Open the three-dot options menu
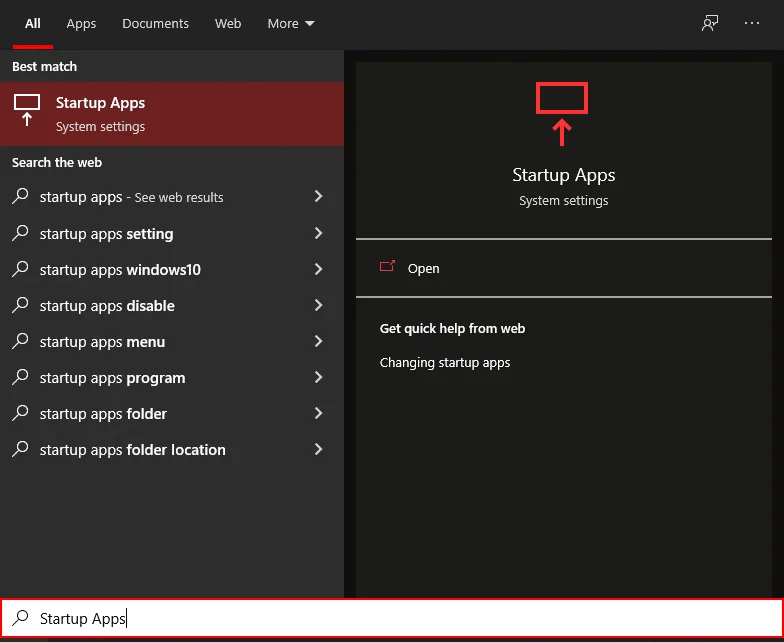The height and width of the screenshot is (642, 784). pyautogui.click(x=752, y=23)
